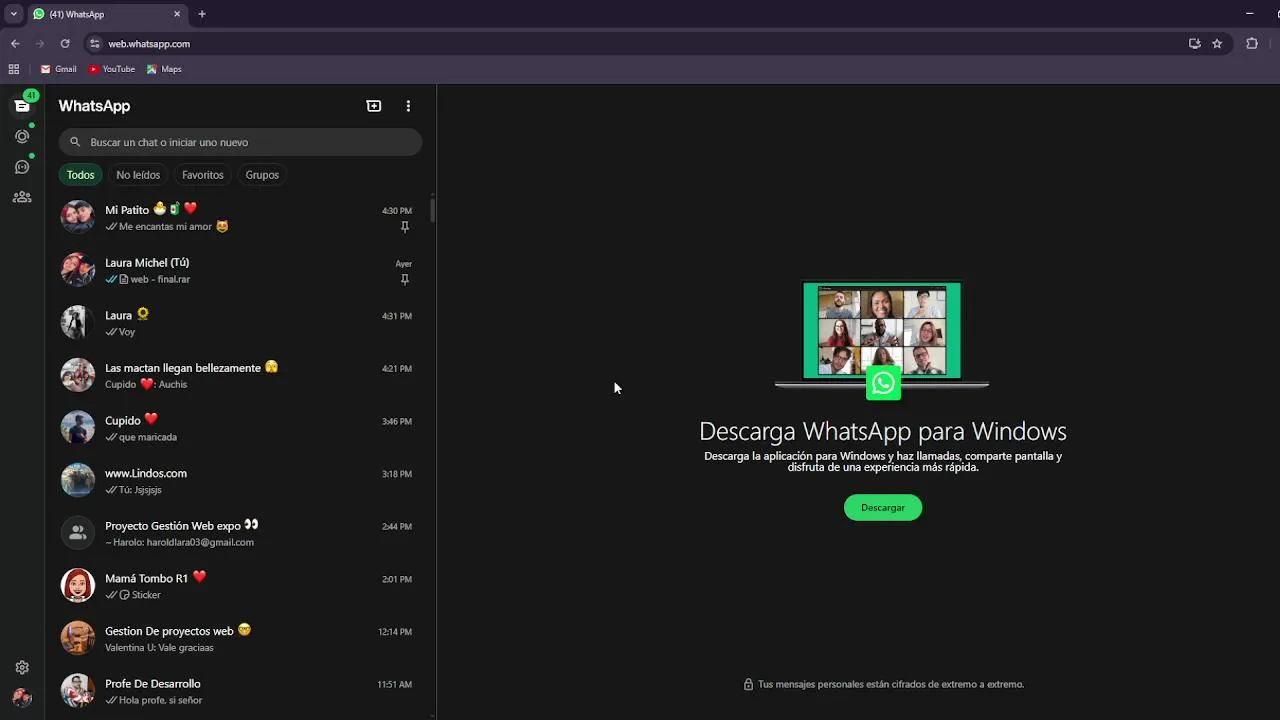Click the search magnifier icon

point(75,142)
